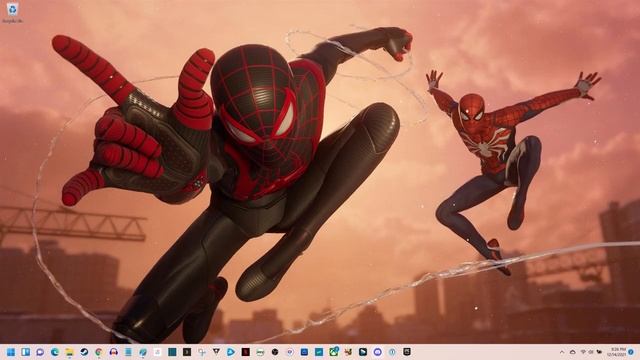The width and height of the screenshot is (640, 360).
Task: Open the clock and date flyout
Action: (x=616, y=352)
